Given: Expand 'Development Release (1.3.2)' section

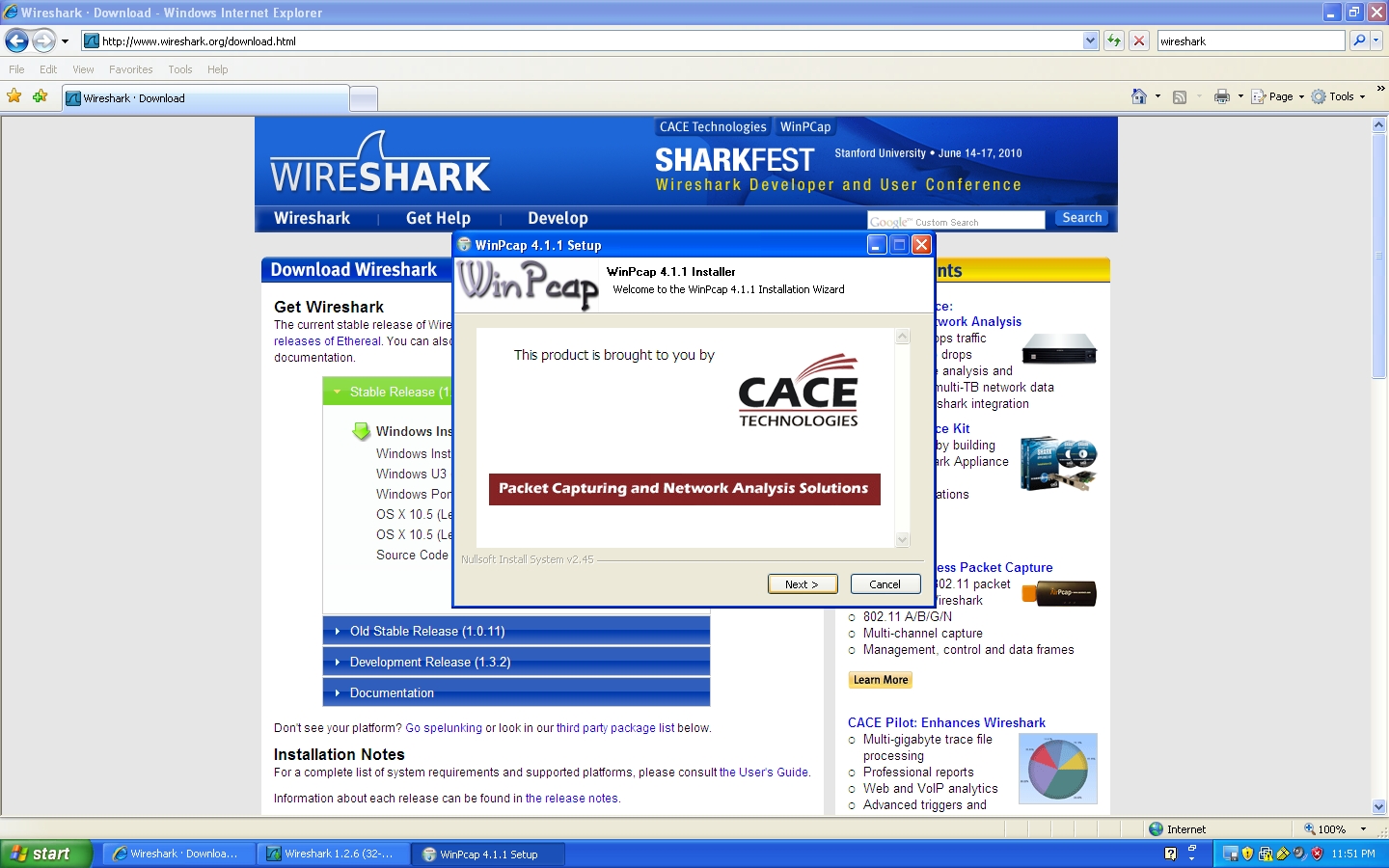Looking at the screenshot, I should [516, 662].
